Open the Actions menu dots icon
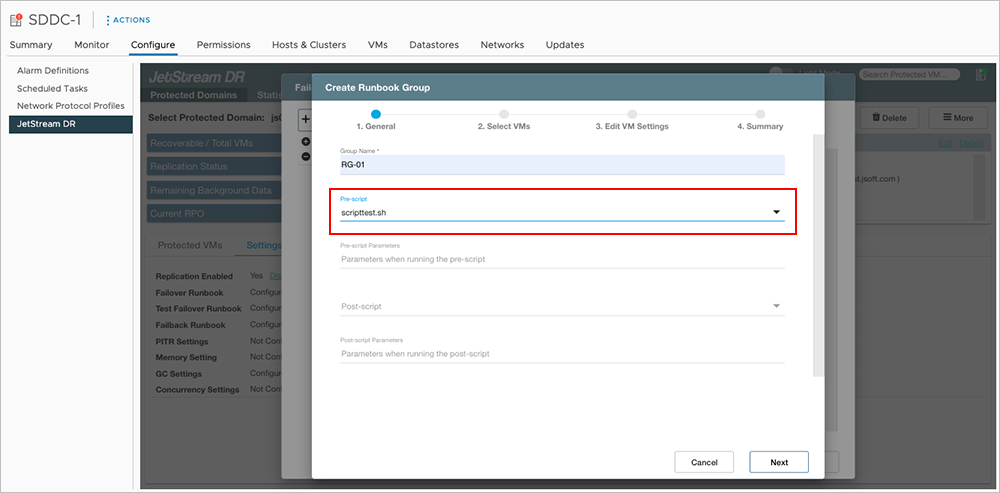This screenshot has width=1000, height=493. coord(108,21)
